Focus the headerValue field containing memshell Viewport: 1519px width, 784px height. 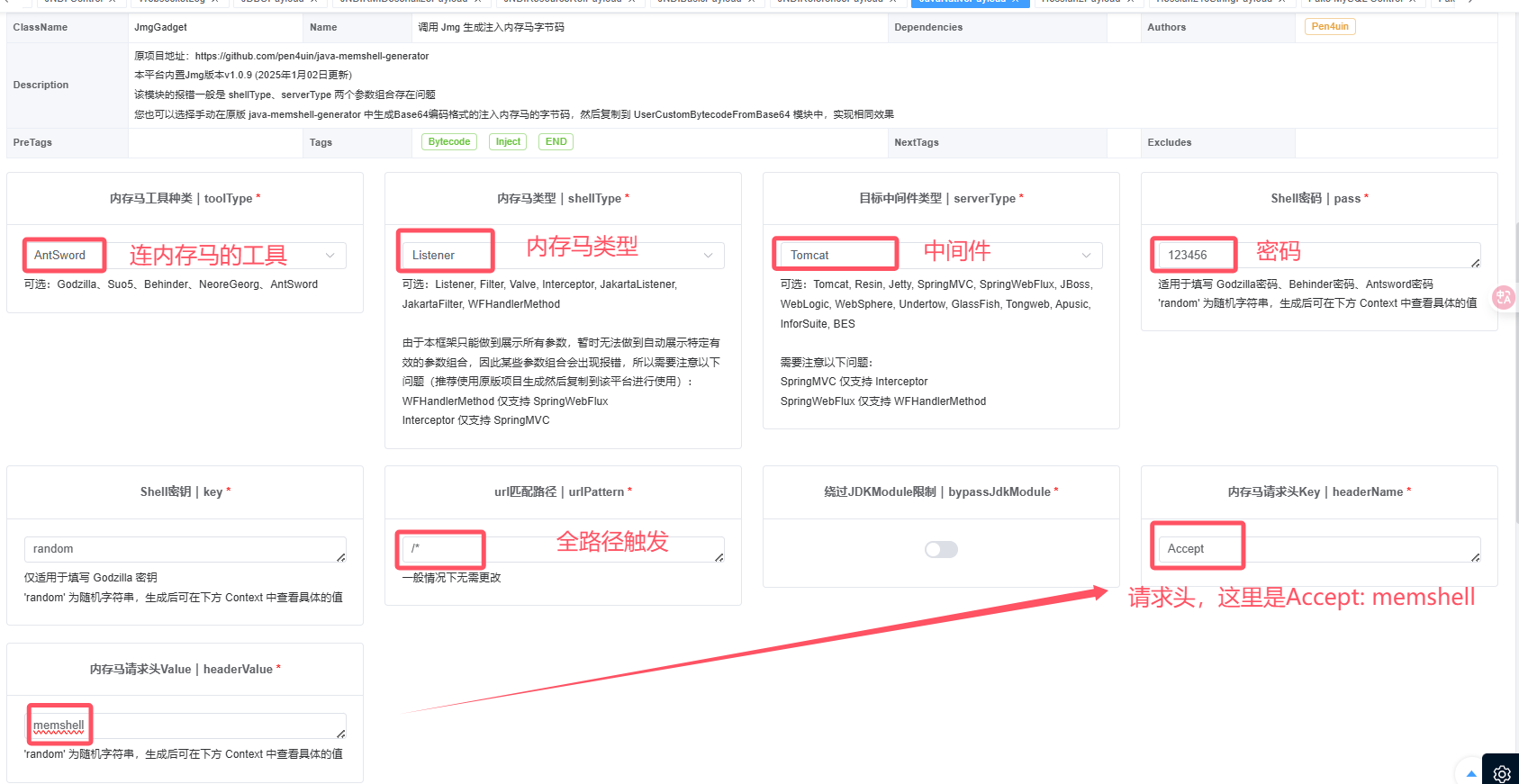(180, 725)
